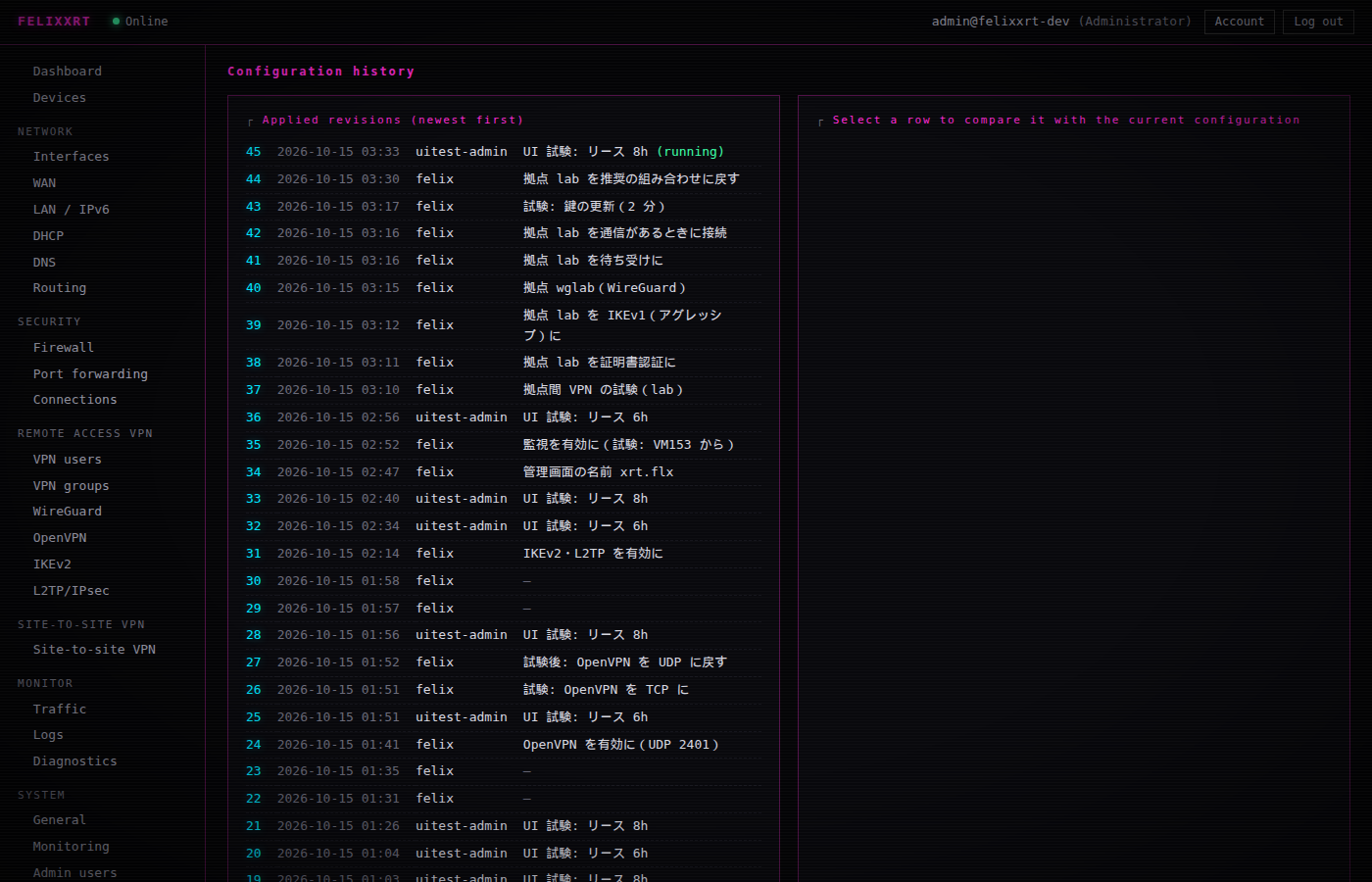
Task: Open Admin users page
Action: tap(75, 873)
